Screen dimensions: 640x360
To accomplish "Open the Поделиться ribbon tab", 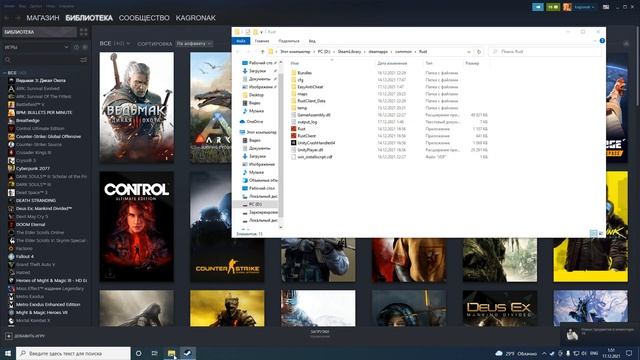I will pyautogui.click(x=289, y=41).
